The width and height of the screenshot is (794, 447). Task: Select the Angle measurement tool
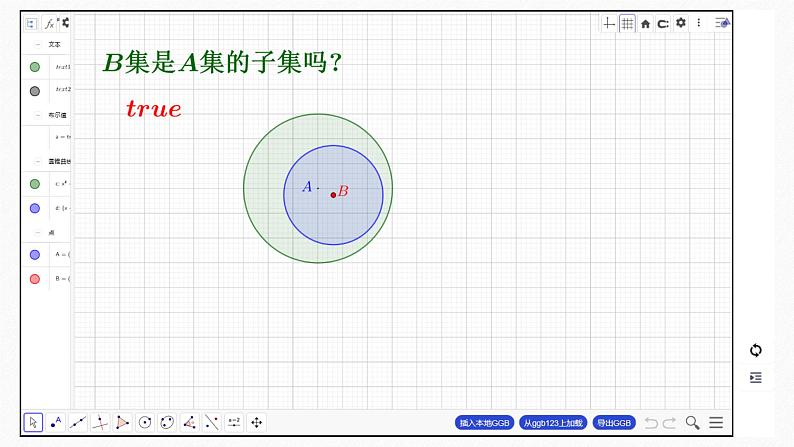189,422
